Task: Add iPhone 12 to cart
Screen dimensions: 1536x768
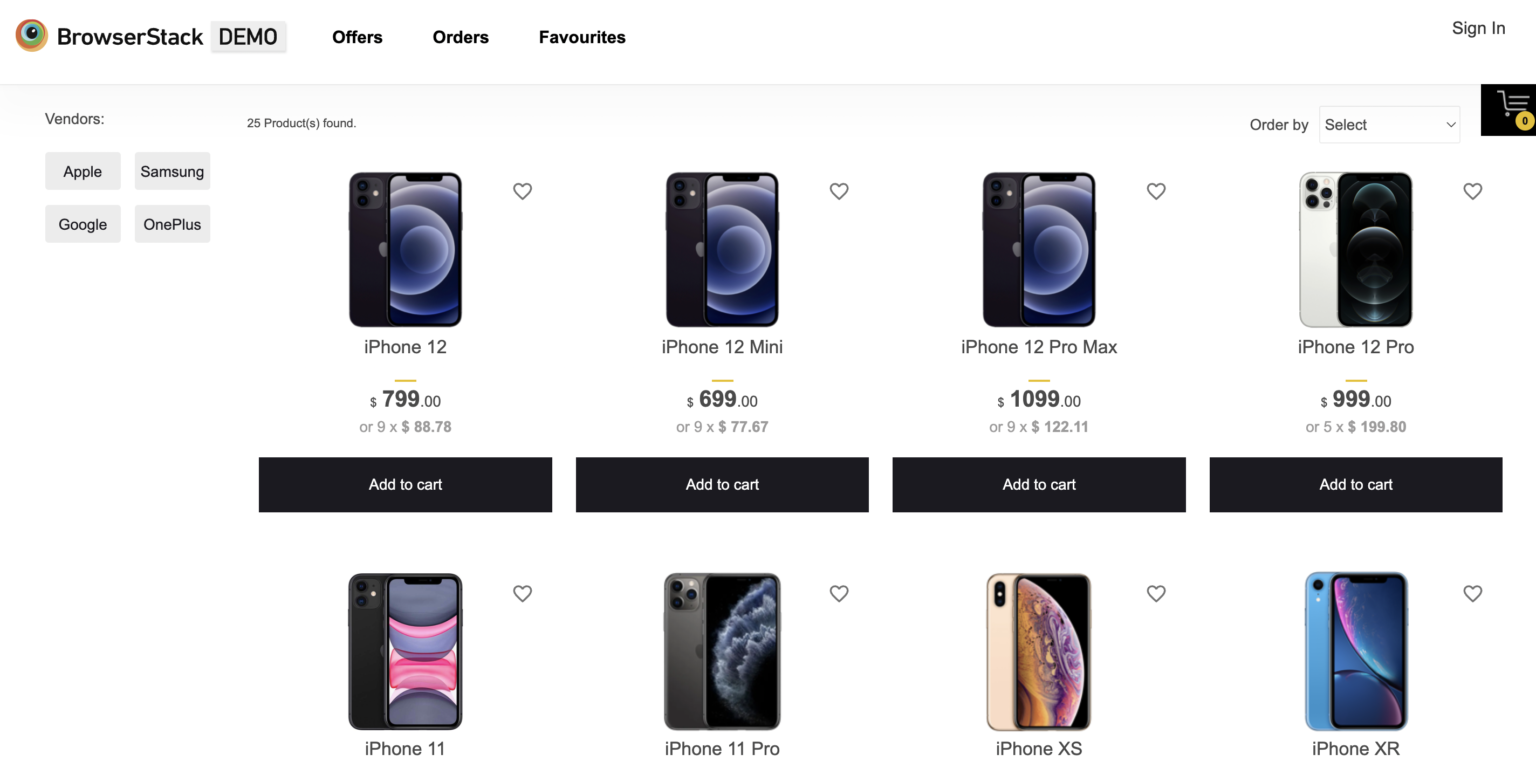Action: 405,485
